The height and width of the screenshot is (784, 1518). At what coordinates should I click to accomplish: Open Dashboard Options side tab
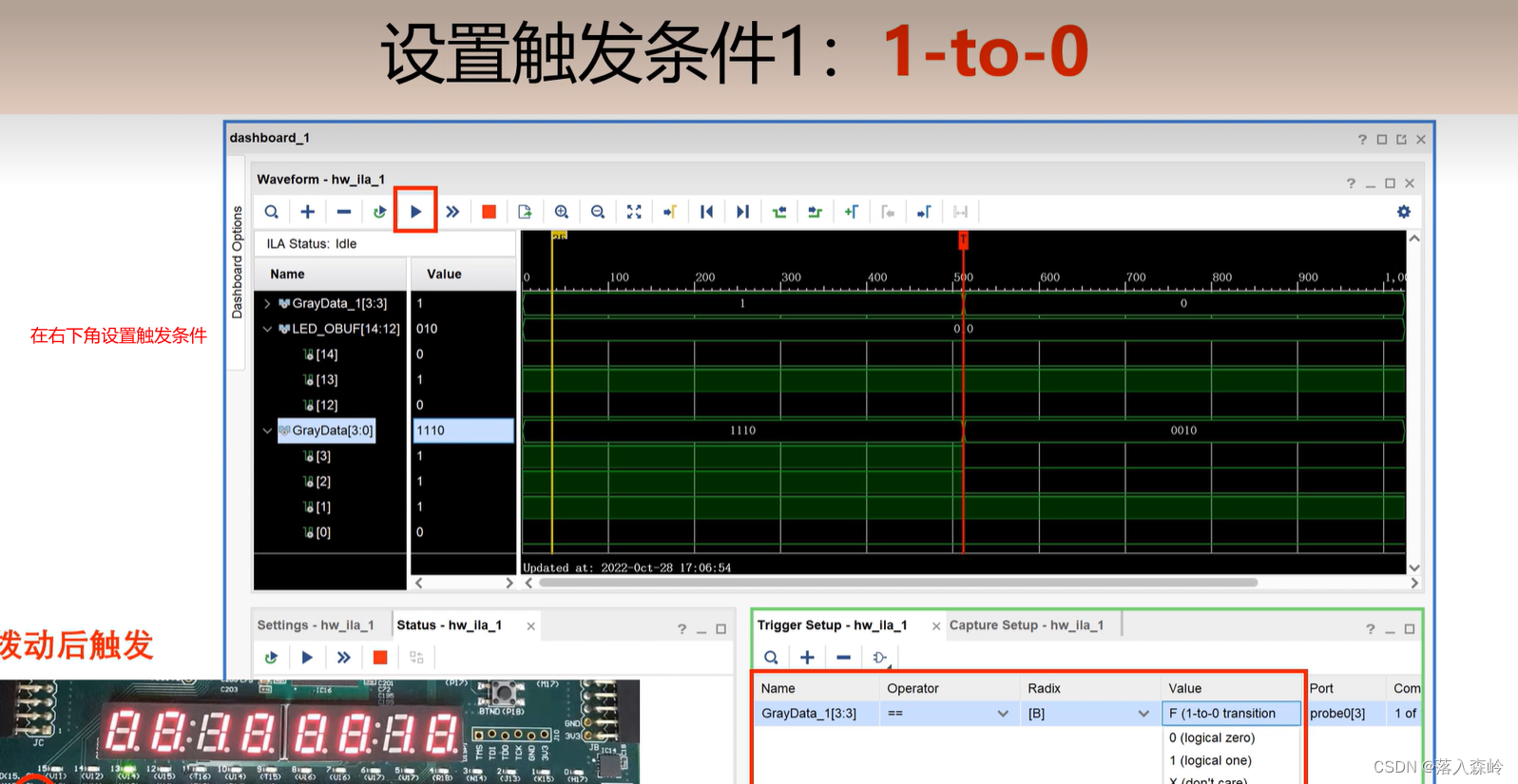tap(238, 262)
